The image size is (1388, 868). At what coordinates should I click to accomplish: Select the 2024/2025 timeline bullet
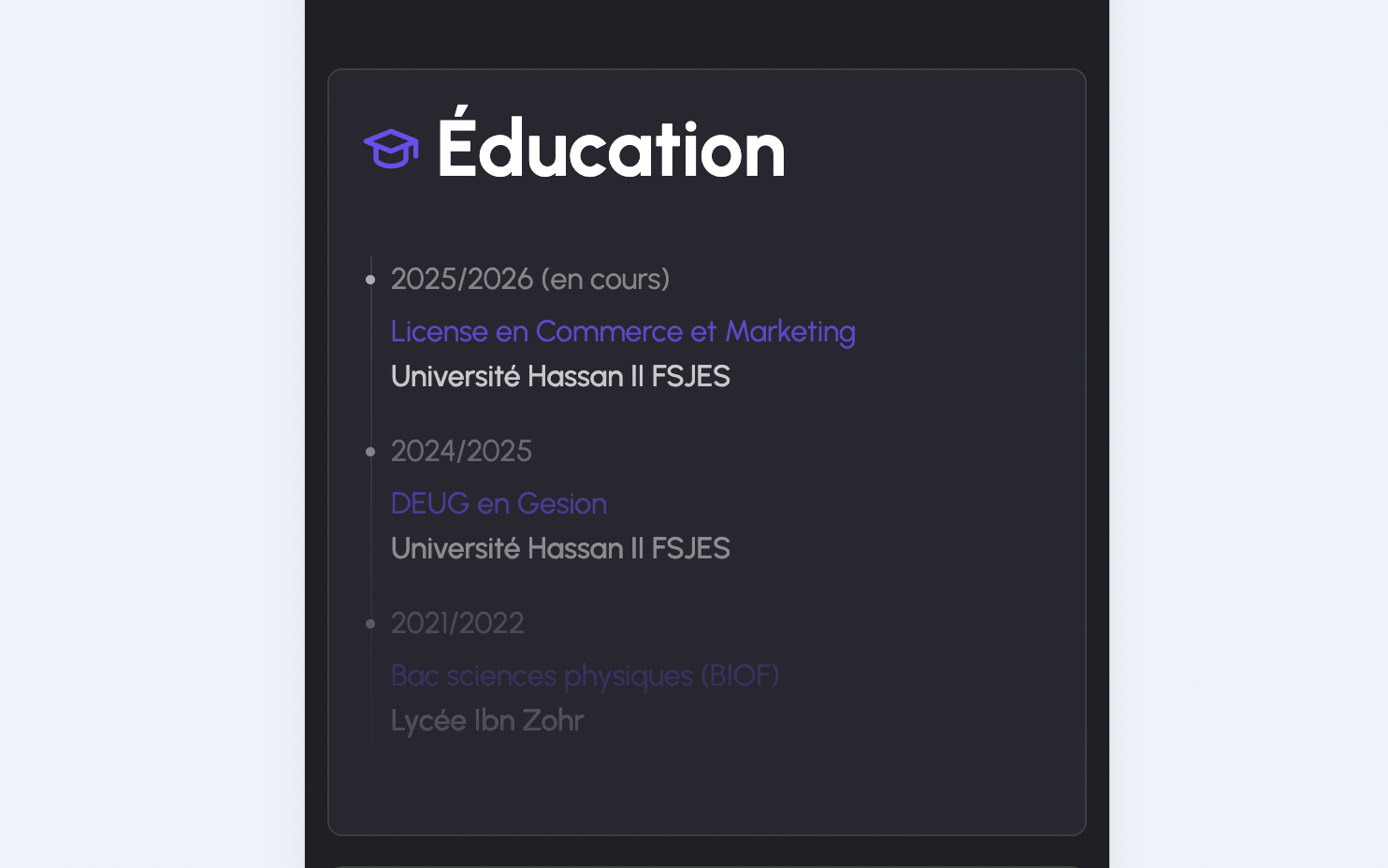point(370,452)
